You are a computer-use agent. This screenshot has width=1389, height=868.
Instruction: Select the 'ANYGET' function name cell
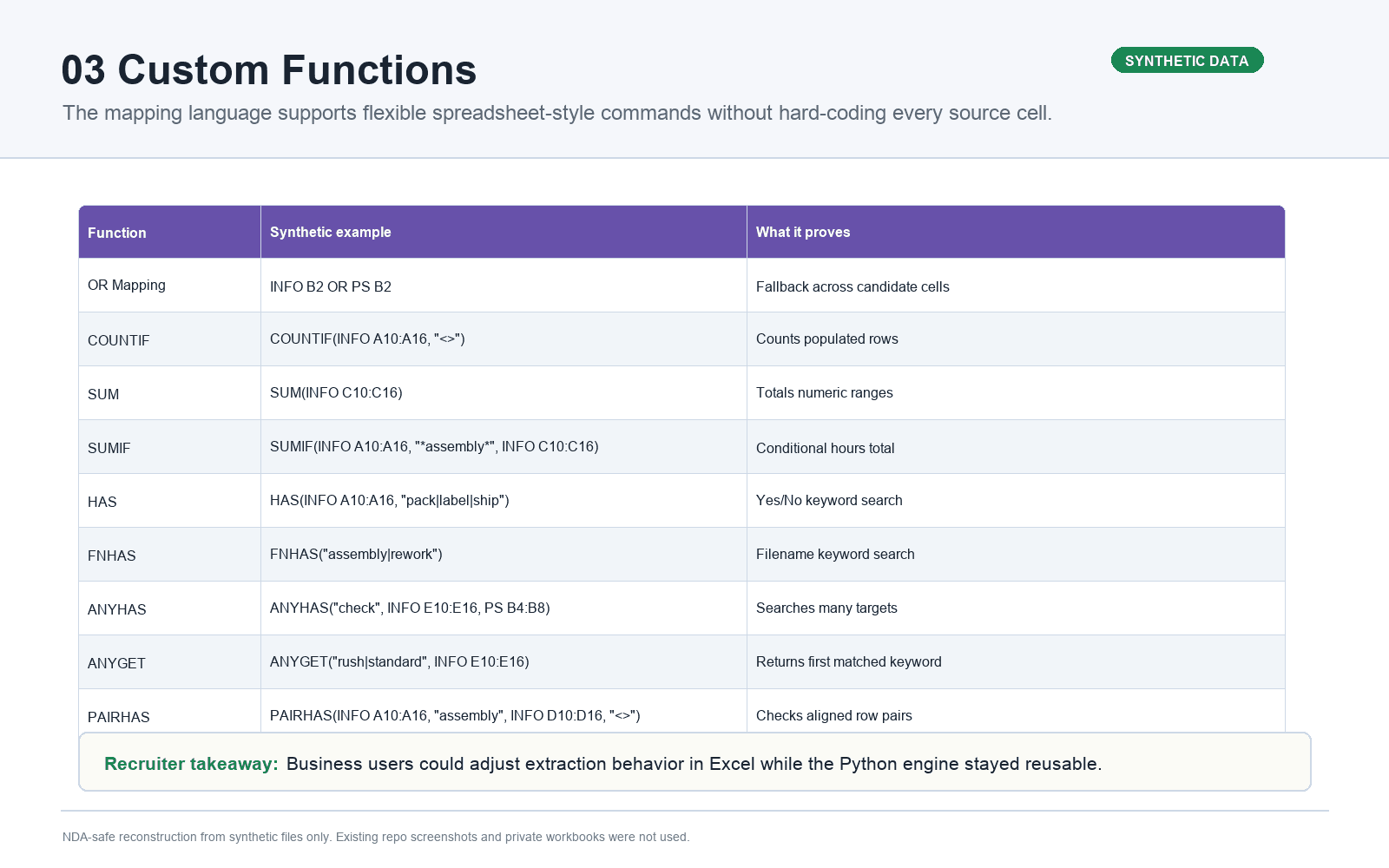(x=169, y=662)
